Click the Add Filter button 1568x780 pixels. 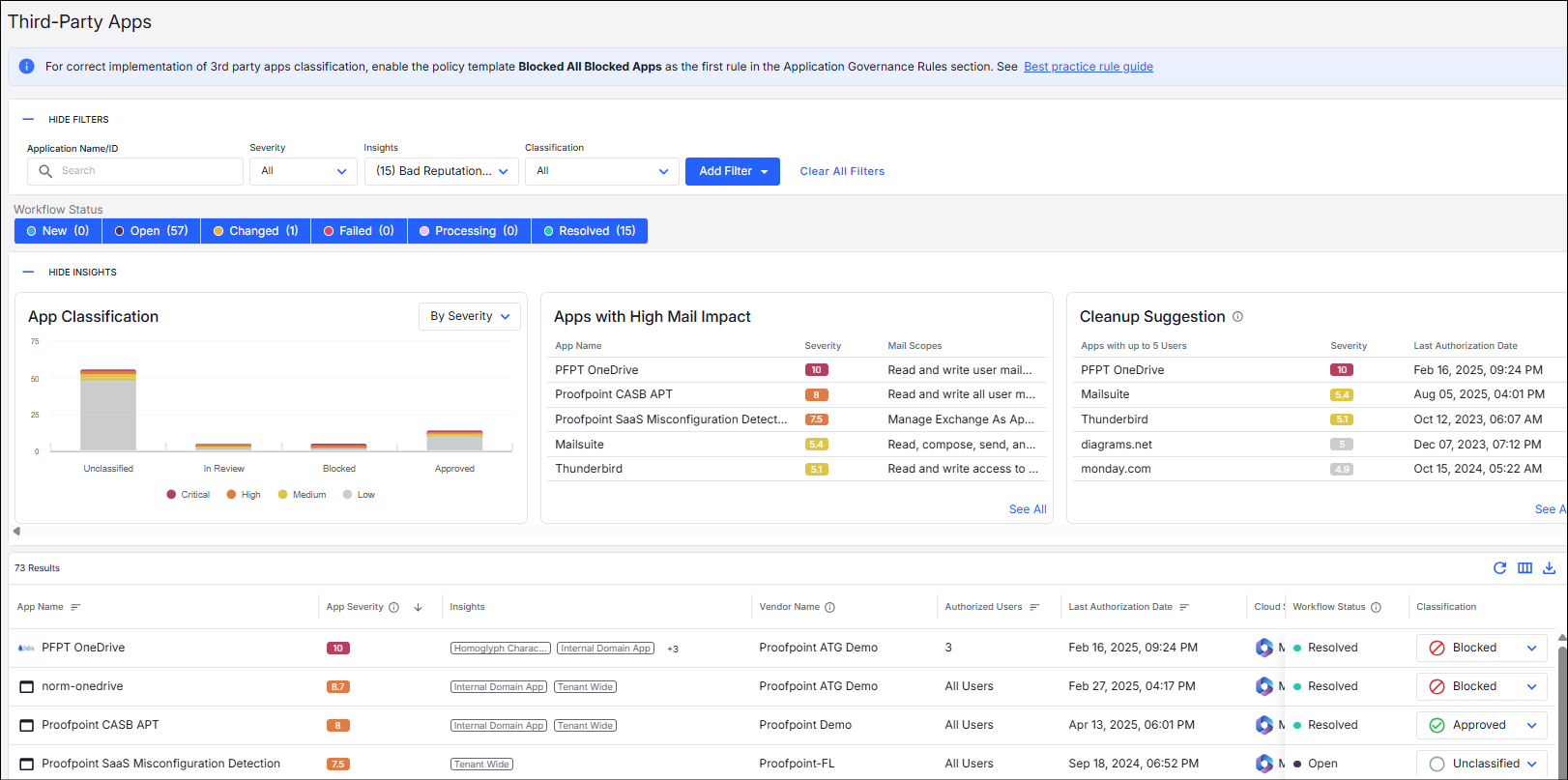tap(732, 171)
